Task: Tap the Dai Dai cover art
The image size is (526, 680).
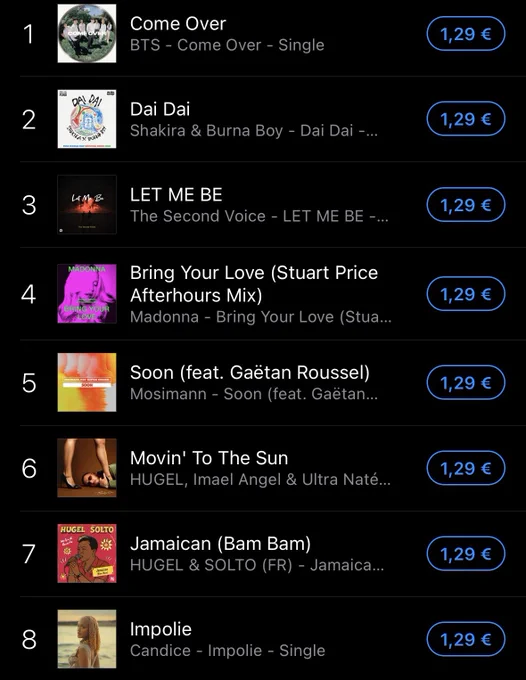Action: tap(87, 119)
